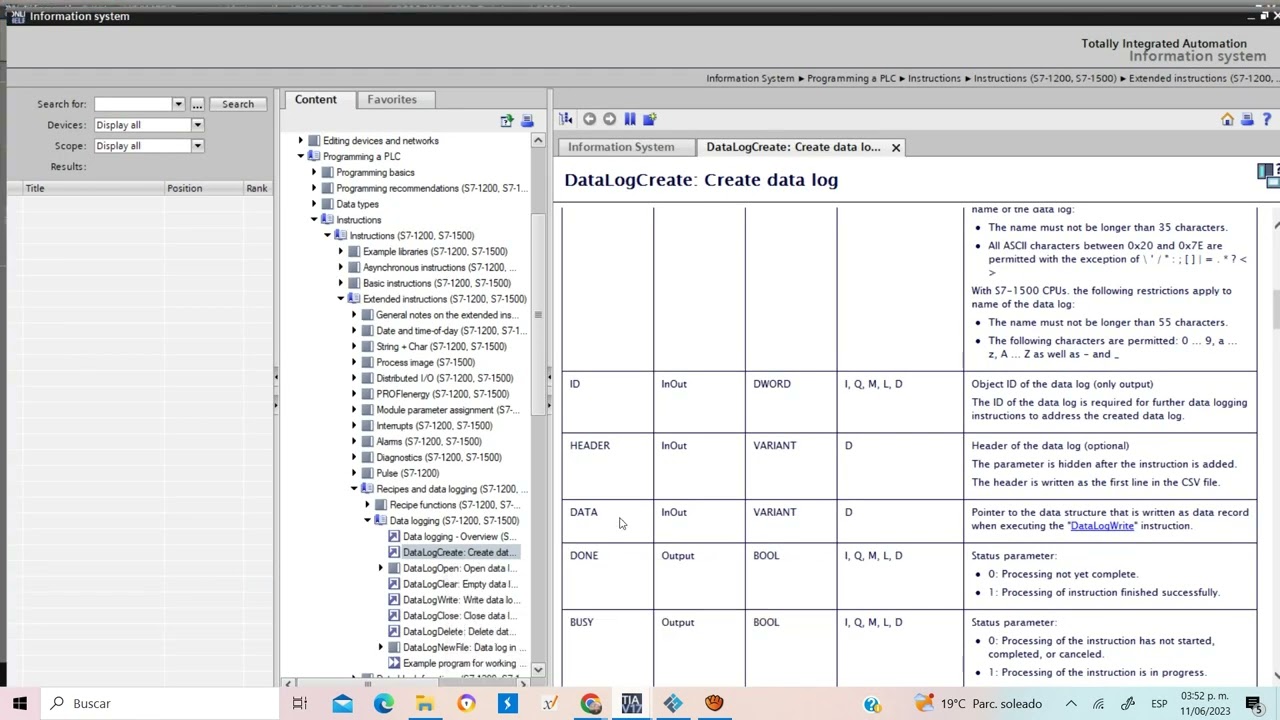Switch to the Favorites tab

pos(392,100)
